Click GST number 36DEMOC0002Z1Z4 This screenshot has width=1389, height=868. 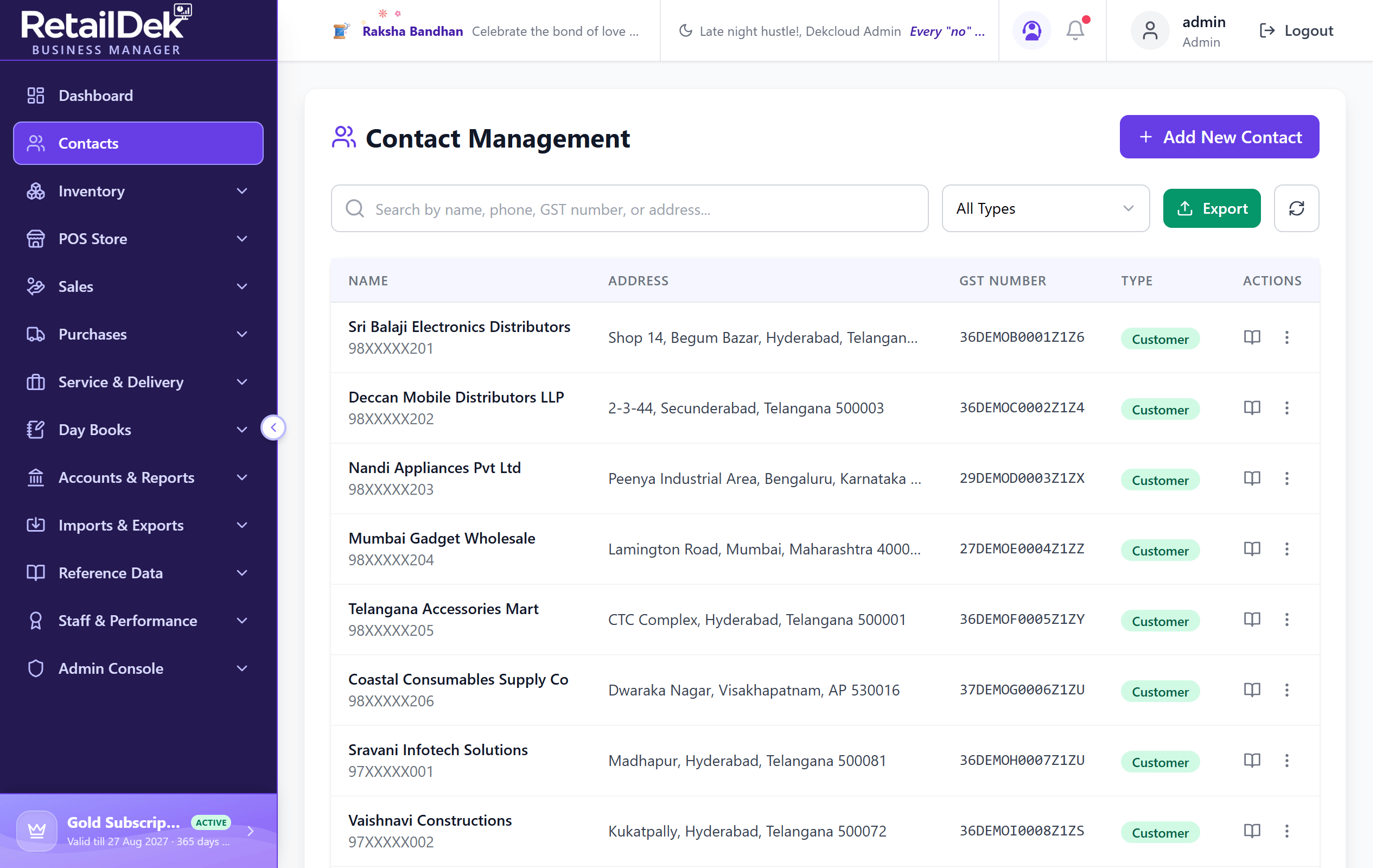point(1022,407)
